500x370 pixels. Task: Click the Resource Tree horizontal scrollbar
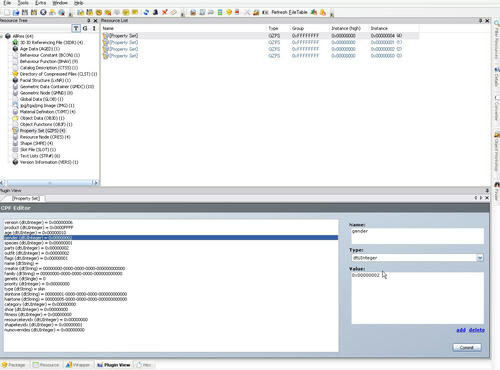click(x=50, y=183)
